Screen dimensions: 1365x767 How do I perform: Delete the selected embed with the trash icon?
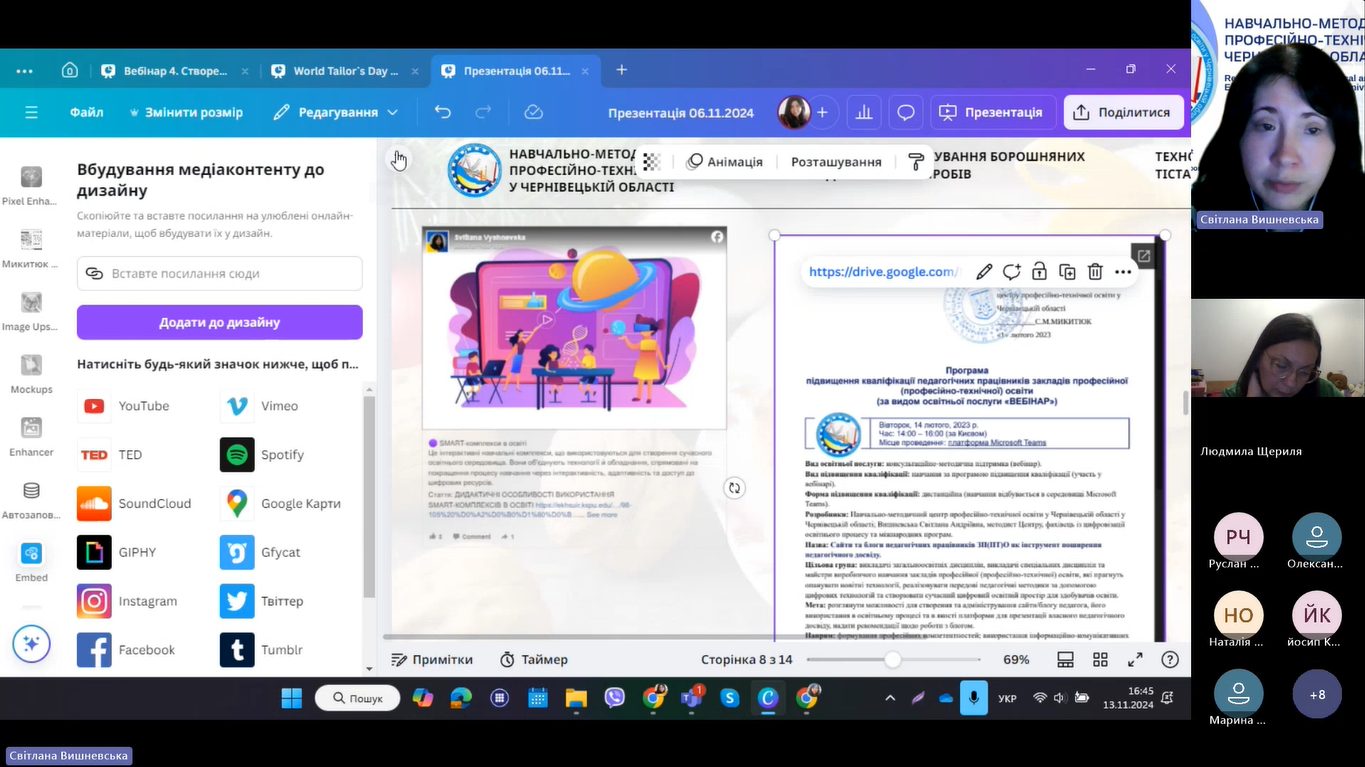coord(1095,272)
